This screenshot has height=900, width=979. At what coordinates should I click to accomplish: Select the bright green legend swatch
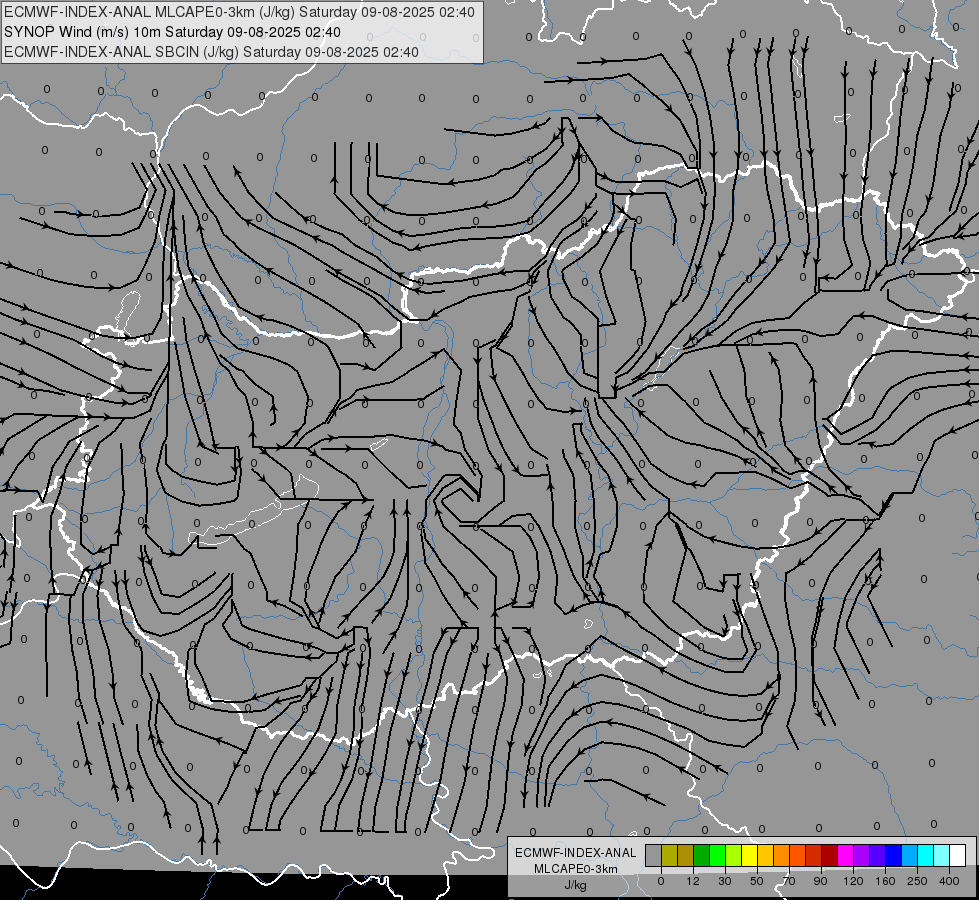[x=717, y=855]
